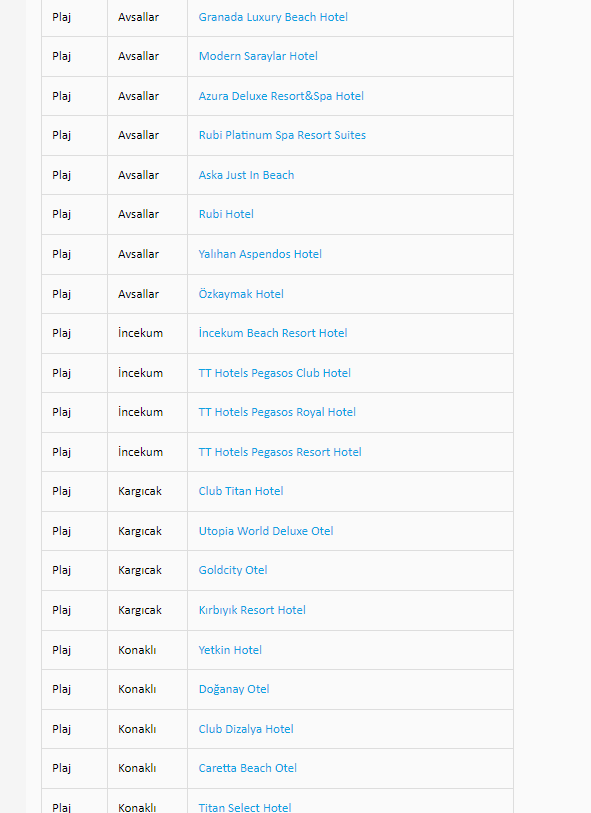Open Rubi Platinum Spa Resort Suites
The height and width of the screenshot is (813, 591).
[282, 135]
